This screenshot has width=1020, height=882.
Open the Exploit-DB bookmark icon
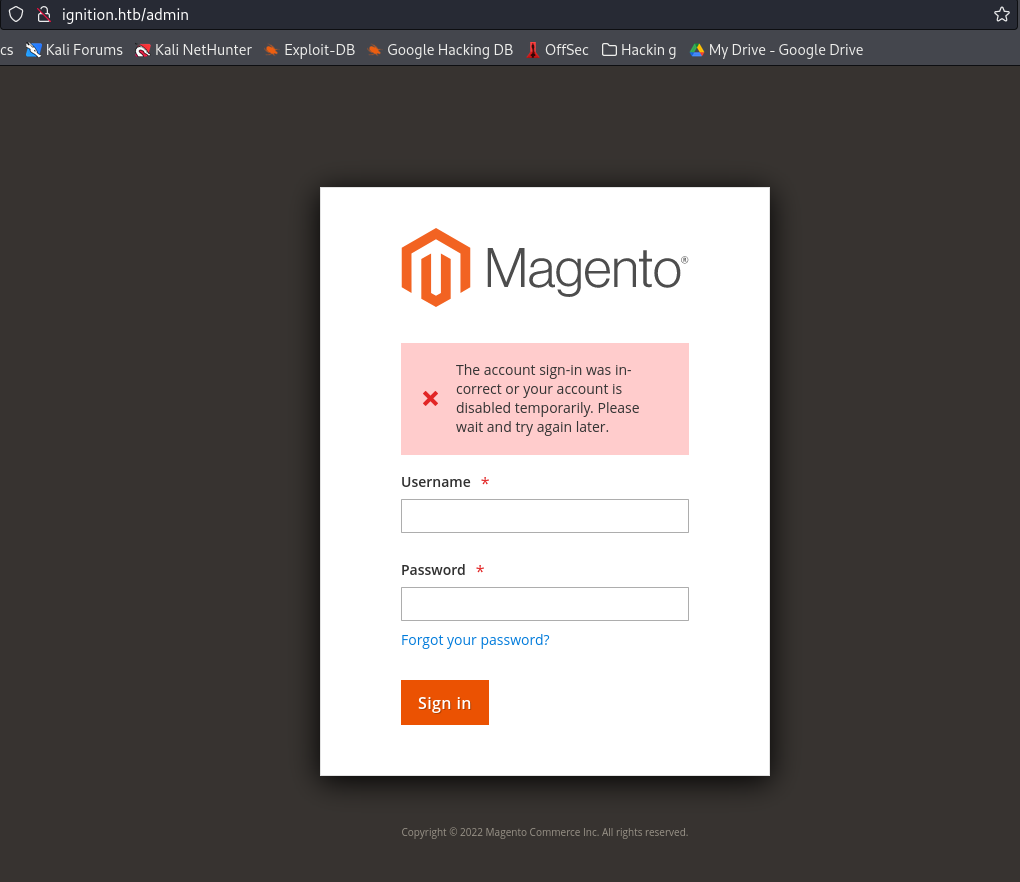[x=271, y=49]
